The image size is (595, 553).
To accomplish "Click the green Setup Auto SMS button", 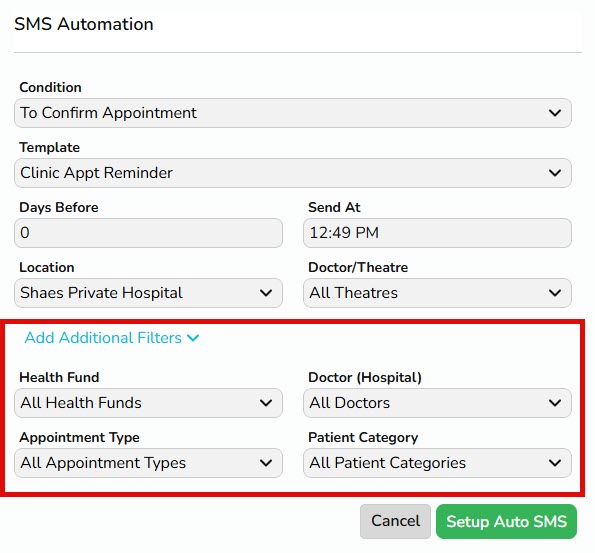I will pos(507,521).
